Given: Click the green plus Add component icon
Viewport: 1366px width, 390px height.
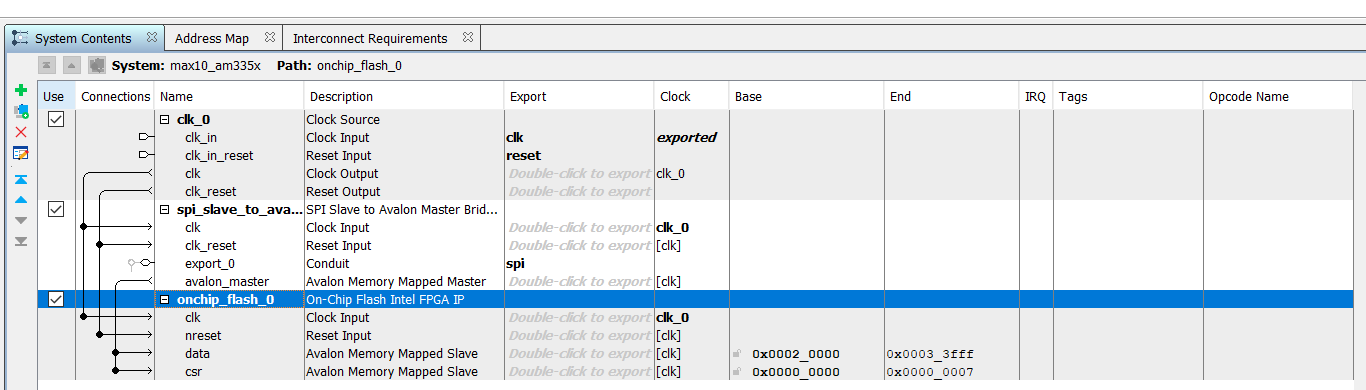Looking at the screenshot, I should (x=21, y=90).
